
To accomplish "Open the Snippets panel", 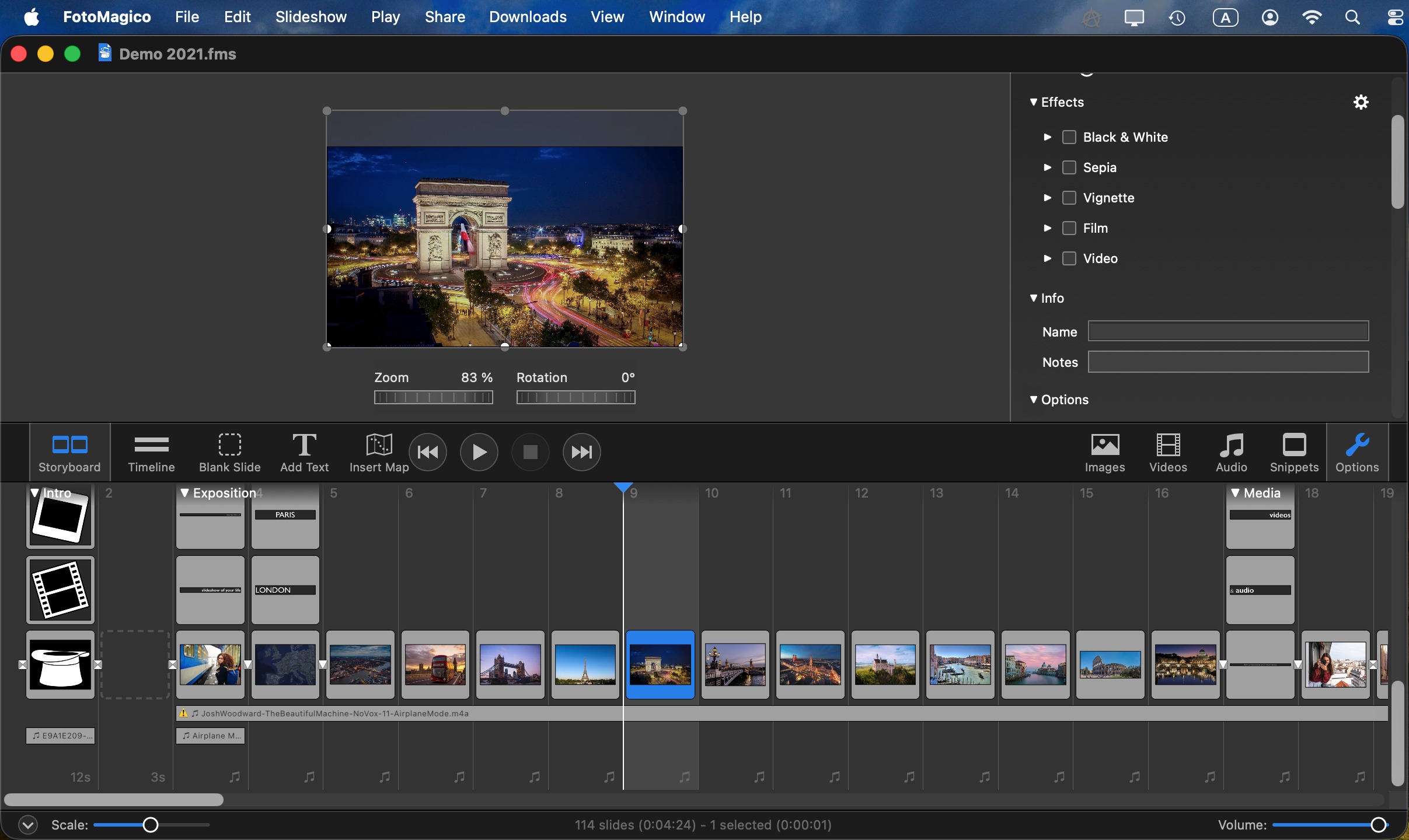I will pos(1294,453).
